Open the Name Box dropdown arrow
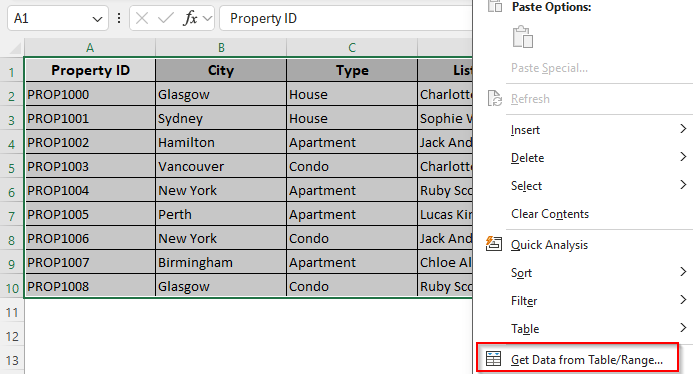 pyautogui.click(x=97, y=19)
